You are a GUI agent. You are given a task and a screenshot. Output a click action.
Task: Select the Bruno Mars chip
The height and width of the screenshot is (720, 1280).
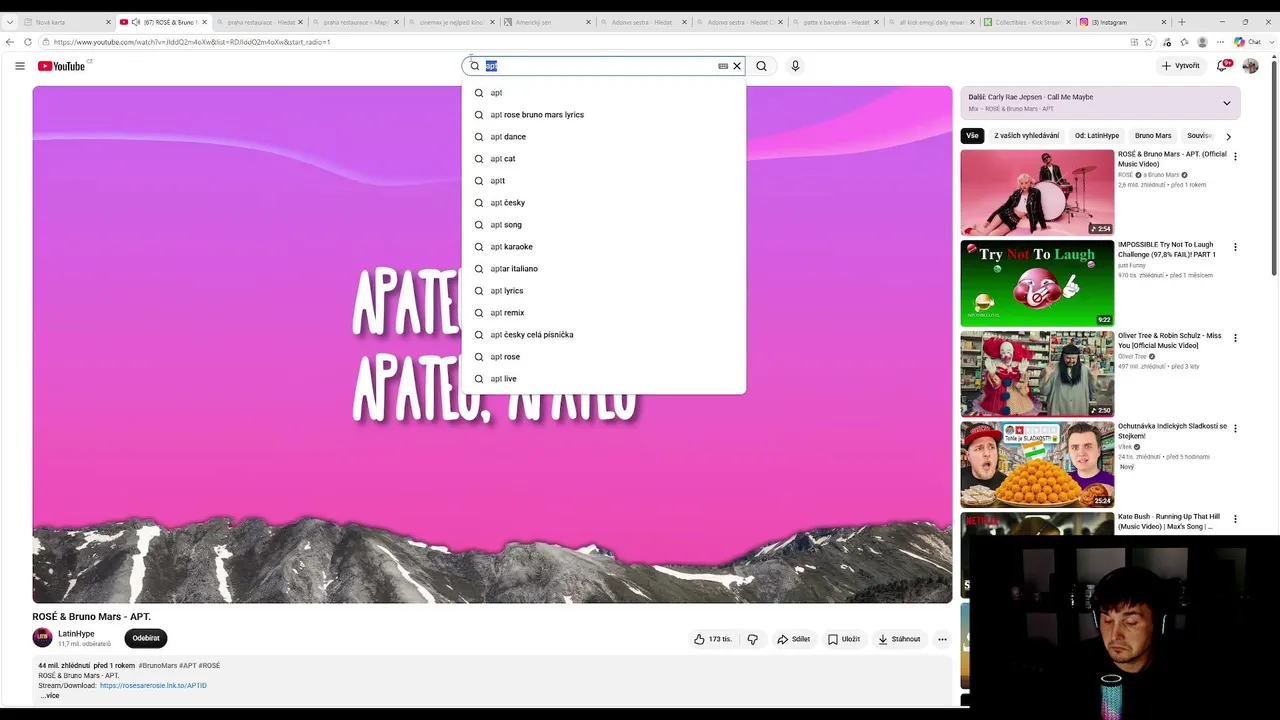click(1153, 136)
